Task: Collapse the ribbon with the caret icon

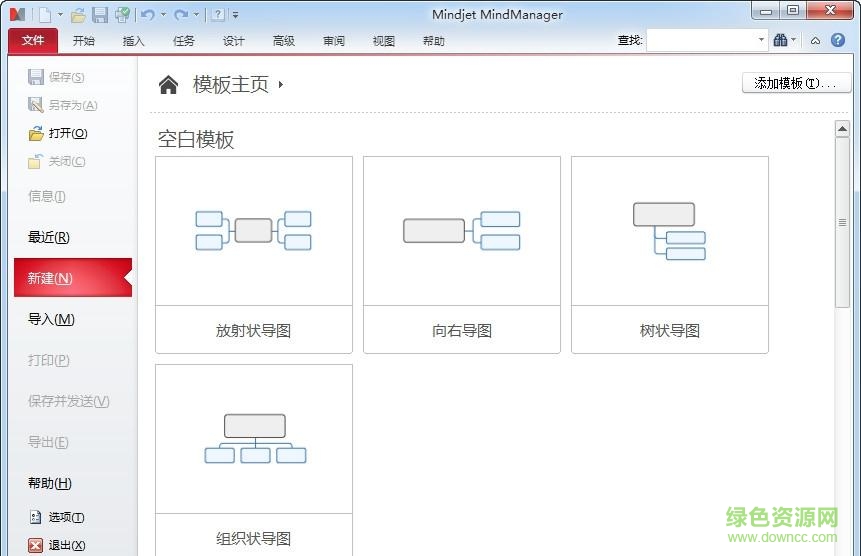Action: pos(815,41)
